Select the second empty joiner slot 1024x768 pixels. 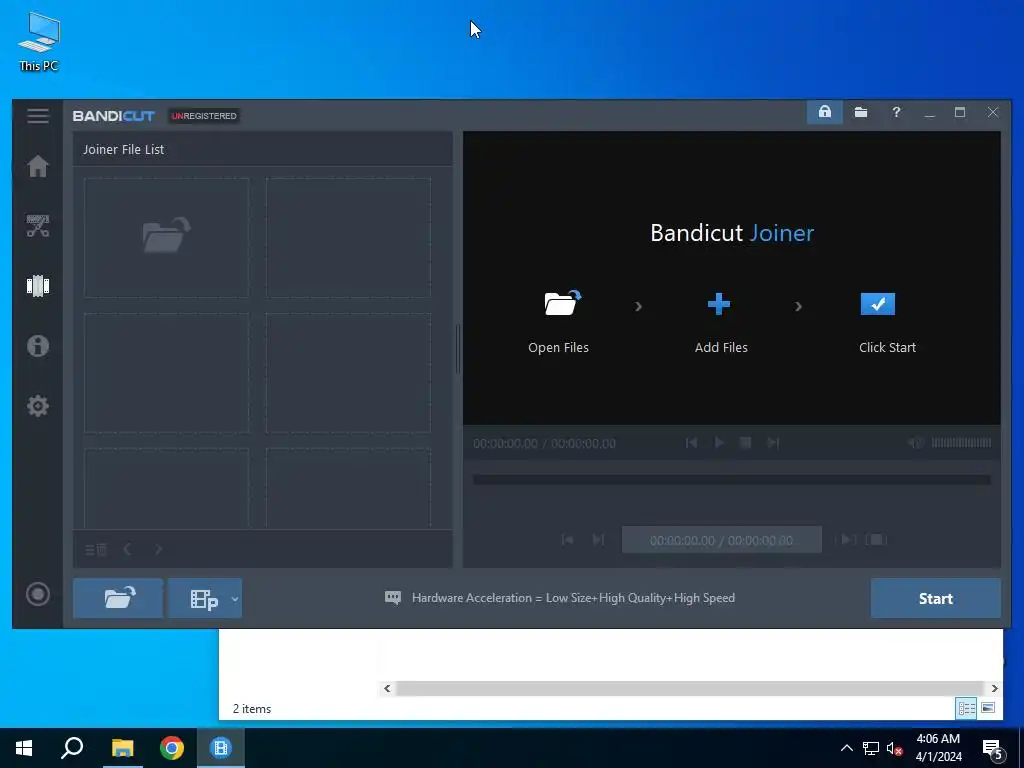coord(348,238)
